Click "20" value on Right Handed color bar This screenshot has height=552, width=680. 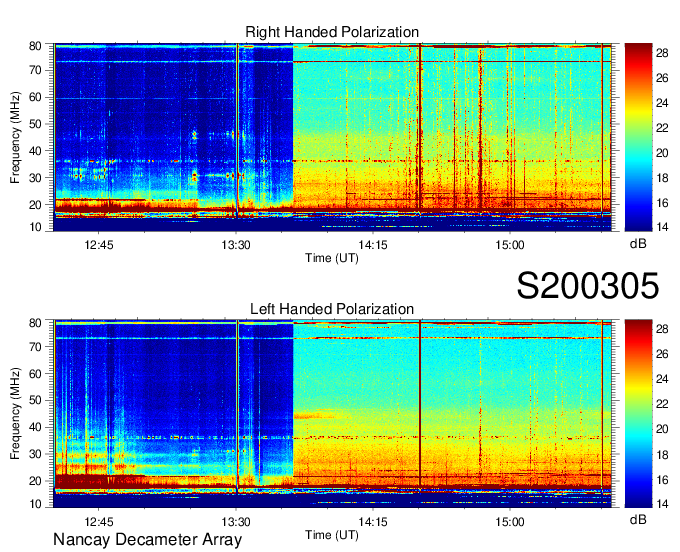coord(662,153)
